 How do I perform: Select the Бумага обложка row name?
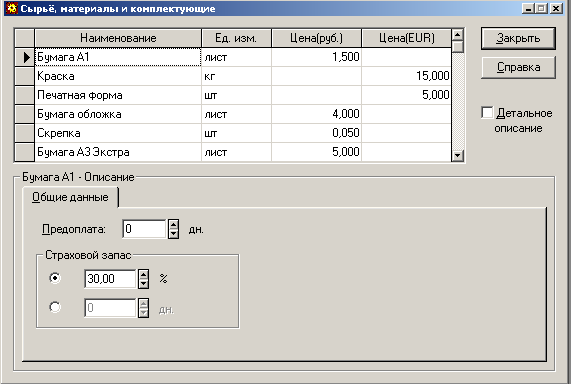point(118,114)
